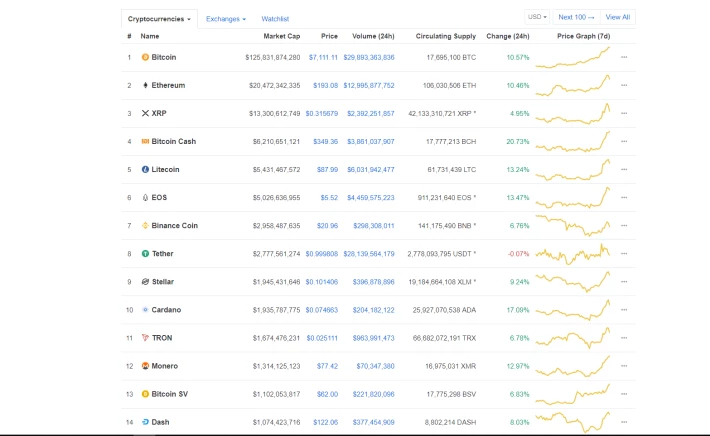
Task: Click the Tether logo icon
Action: point(145,254)
